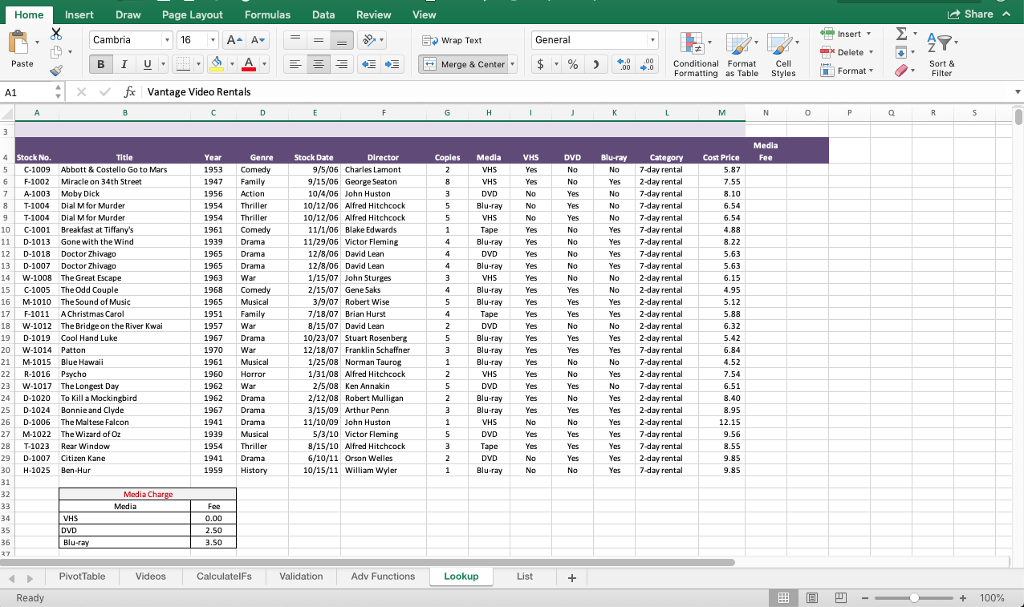
Task: Click the Paste clipboard icon
Action: (x=19, y=42)
